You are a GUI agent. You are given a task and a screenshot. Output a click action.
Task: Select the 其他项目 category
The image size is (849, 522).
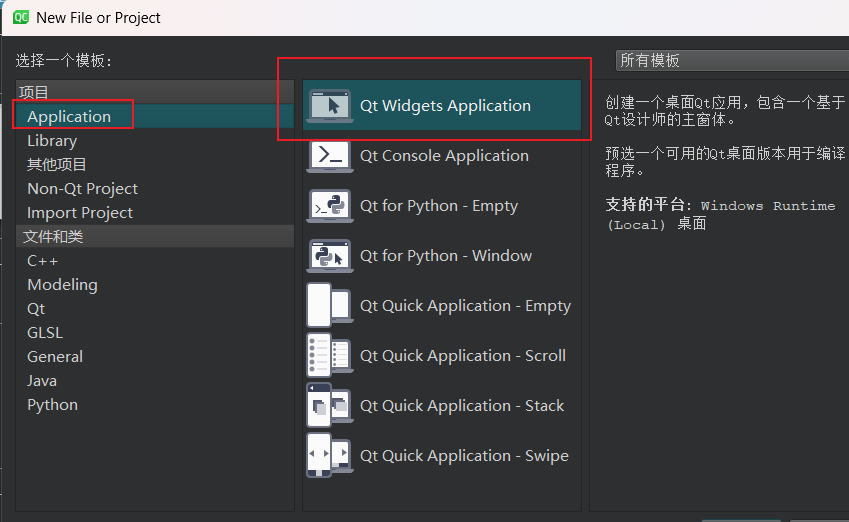(x=155, y=165)
